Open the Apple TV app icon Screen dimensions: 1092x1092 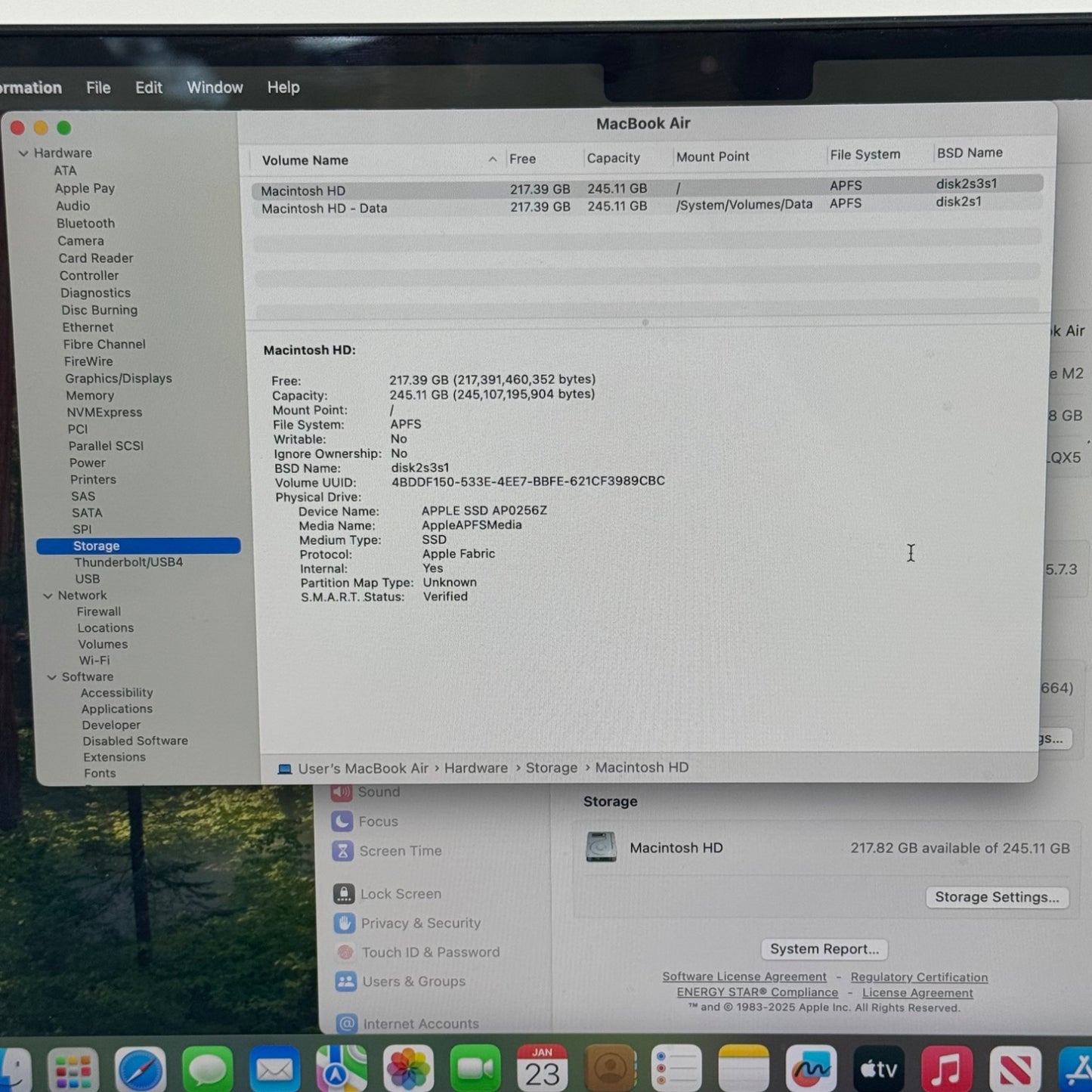[x=878, y=1069]
